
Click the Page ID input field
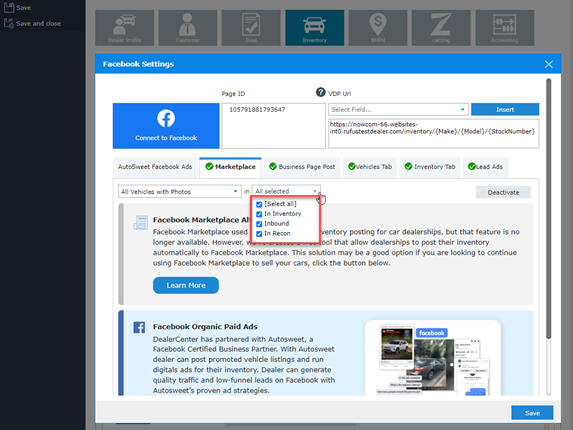273,126
